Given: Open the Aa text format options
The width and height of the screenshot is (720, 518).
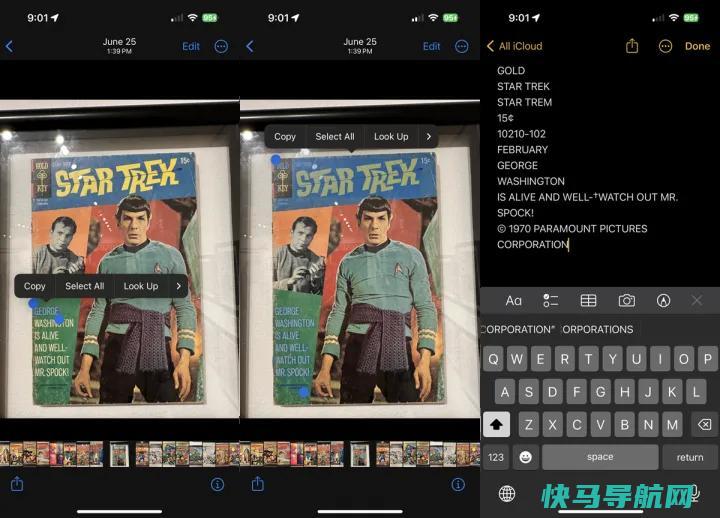Looking at the screenshot, I should [513, 301].
